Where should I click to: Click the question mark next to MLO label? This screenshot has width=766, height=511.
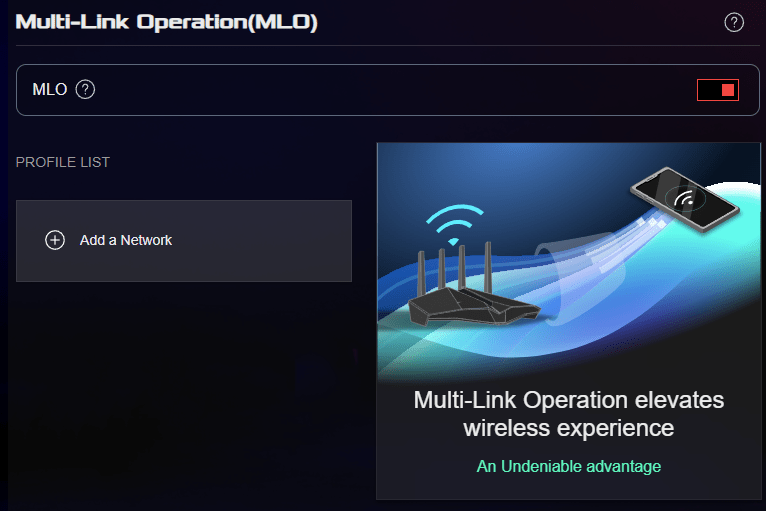click(85, 89)
